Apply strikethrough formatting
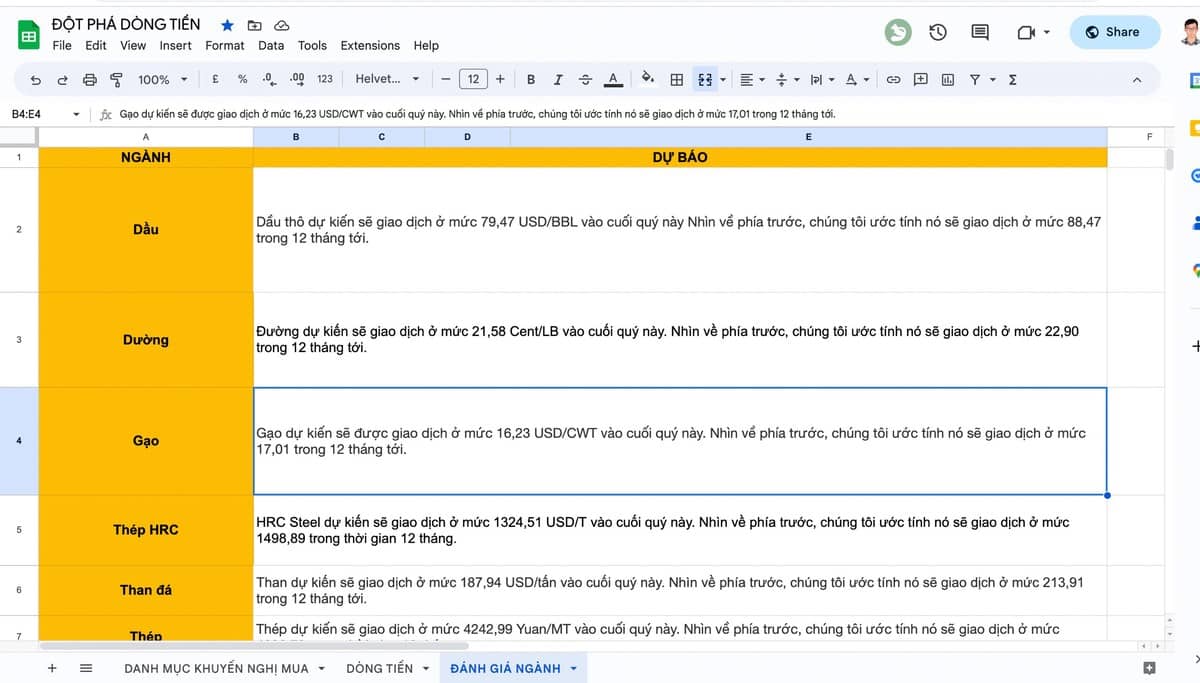 tap(585, 78)
